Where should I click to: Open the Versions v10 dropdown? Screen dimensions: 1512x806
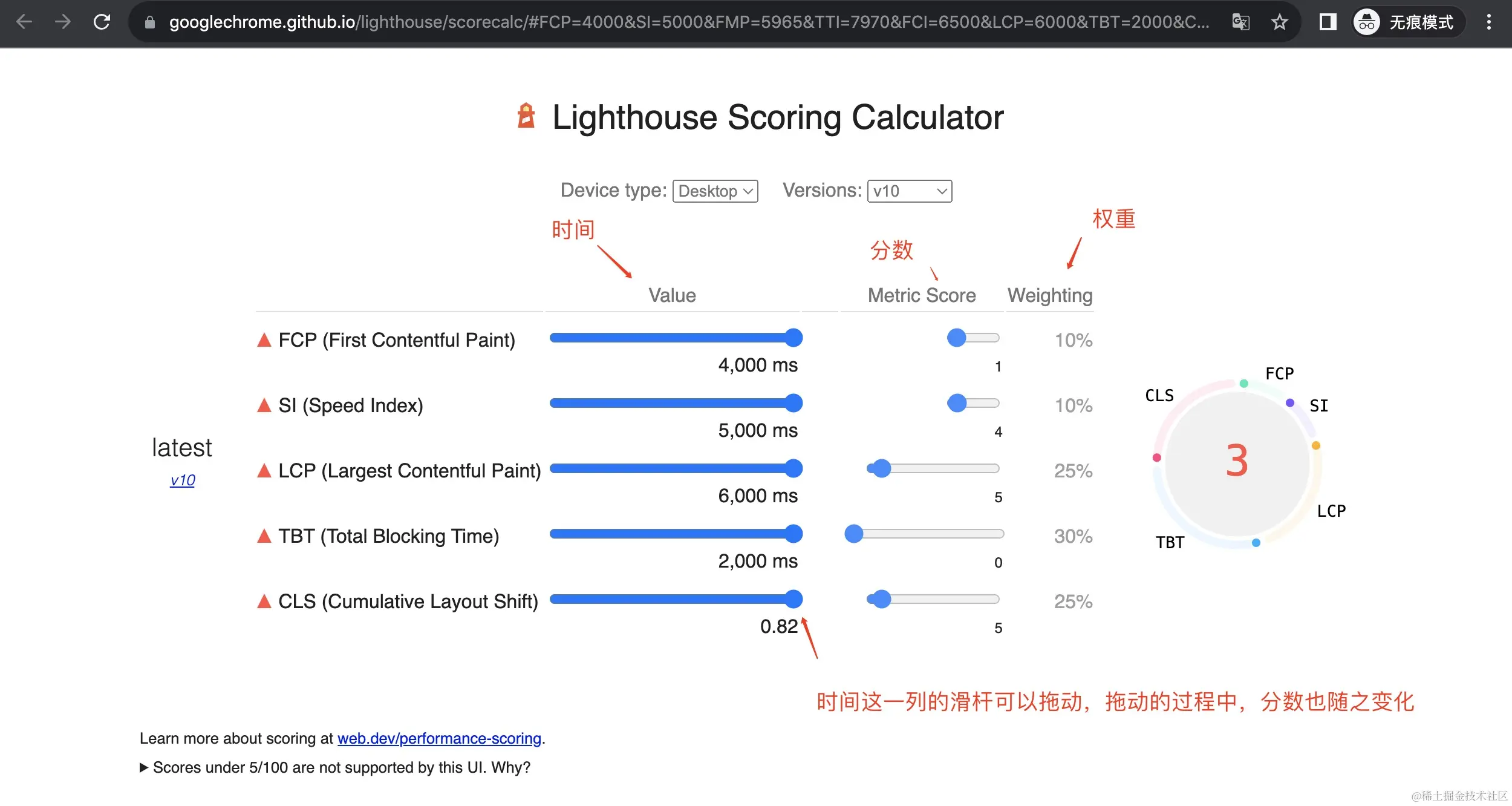pos(909,191)
